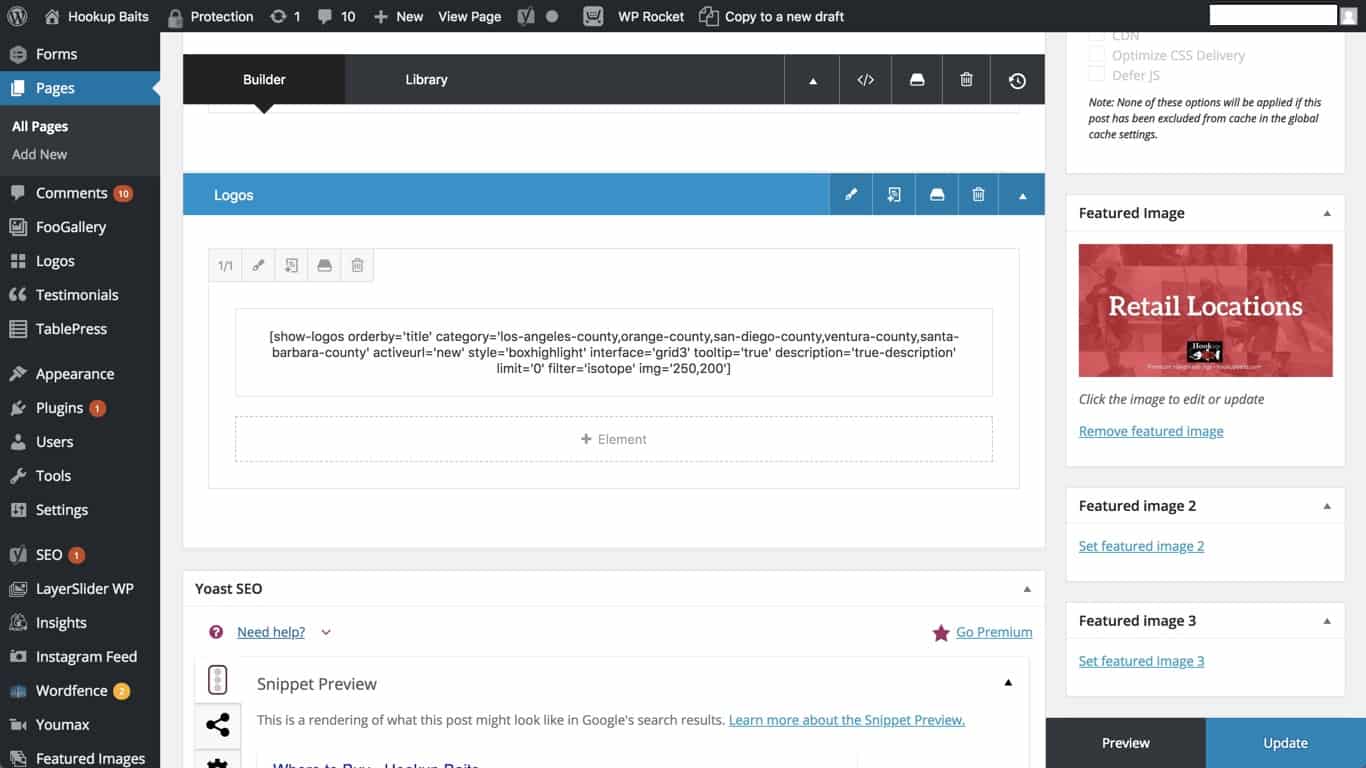Viewport: 1366px width, 768px height.
Task: Change column width via 1/1 selector
Action: point(225,266)
